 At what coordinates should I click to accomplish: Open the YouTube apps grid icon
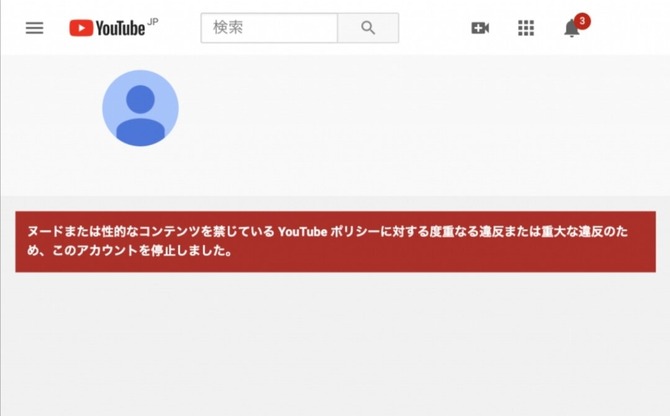tap(526, 28)
